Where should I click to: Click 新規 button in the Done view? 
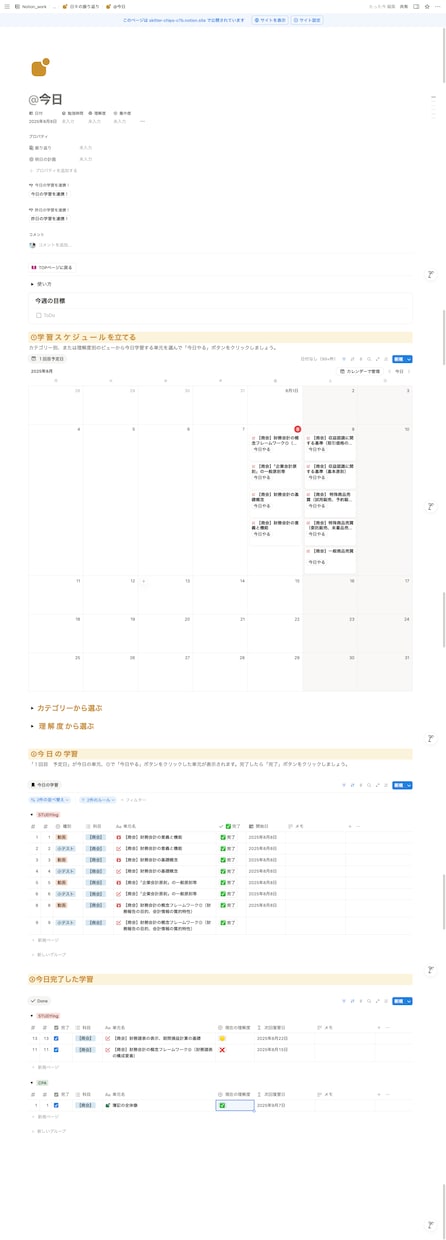pos(398,1001)
